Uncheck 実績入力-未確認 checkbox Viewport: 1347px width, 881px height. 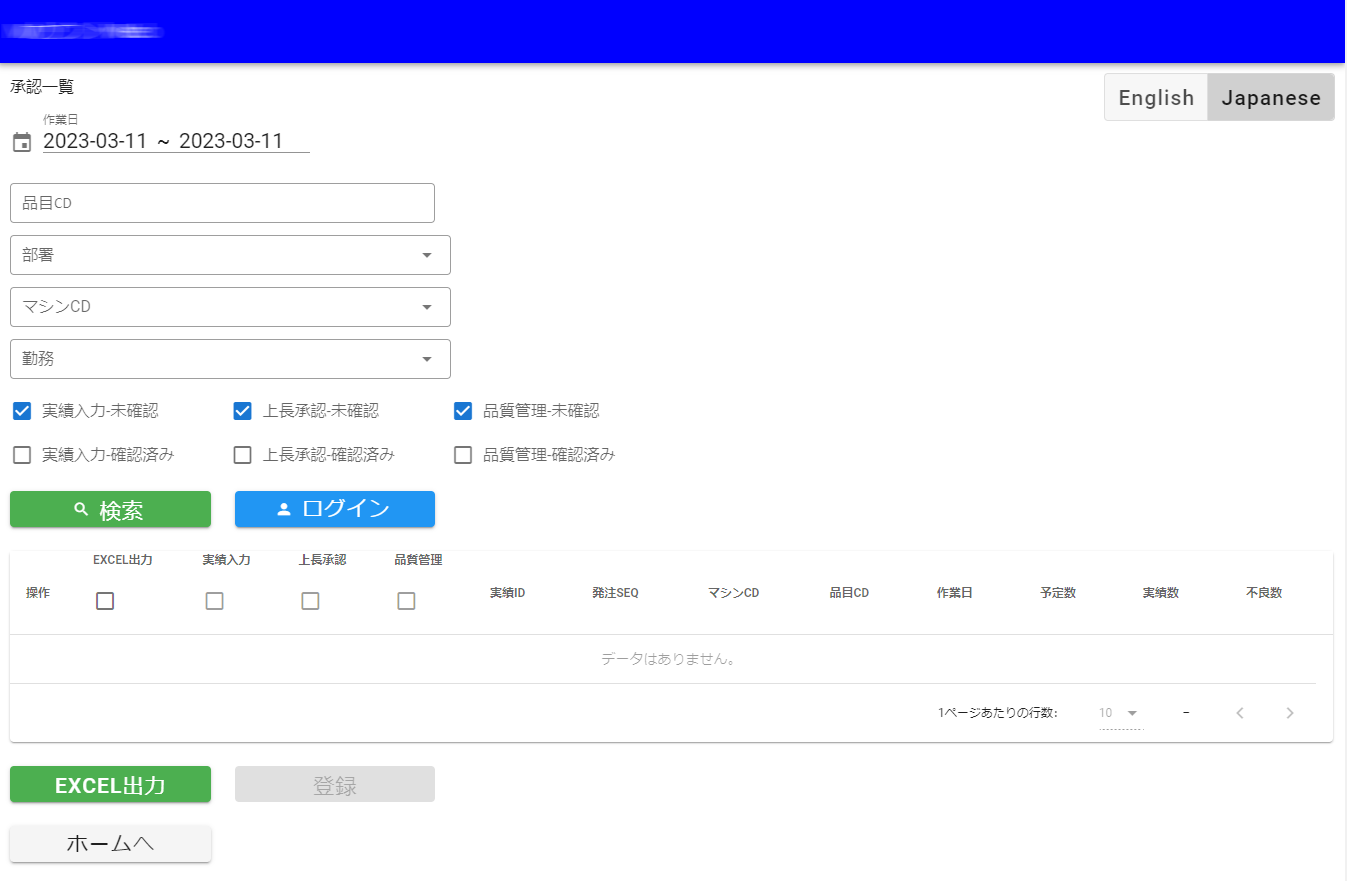[22, 411]
